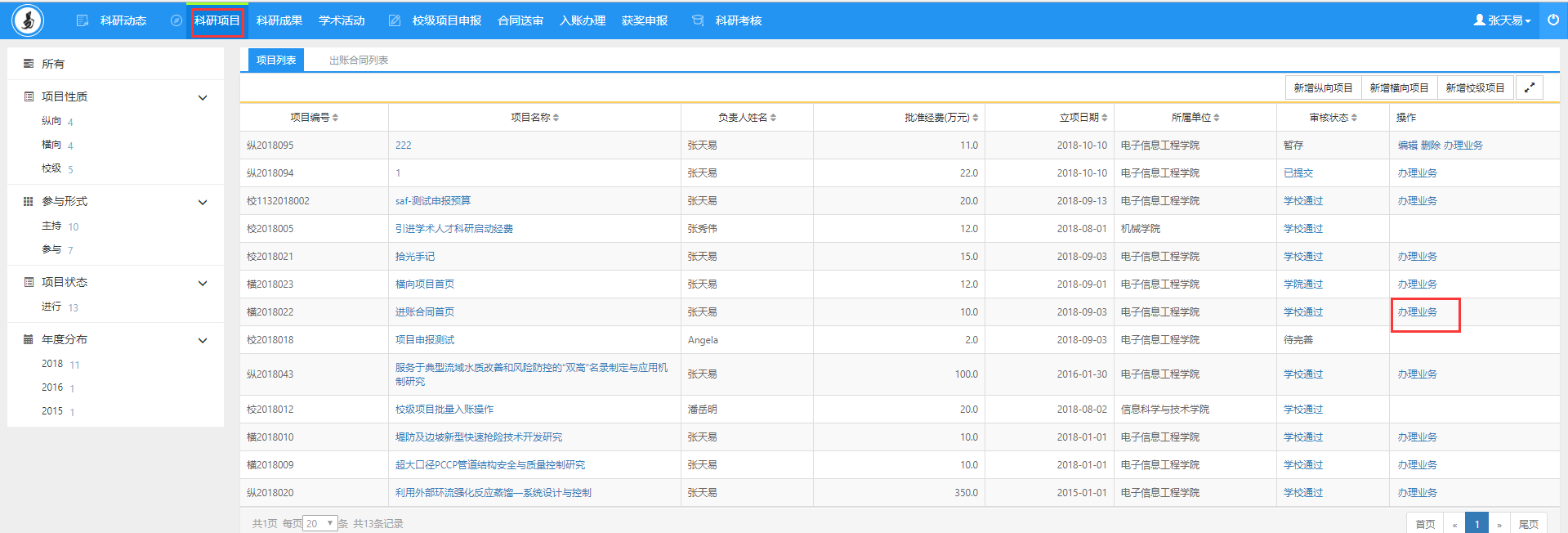The width and height of the screenshot is (1568, 533).
Task: Sort by 批准经费(万元) column sort icon
Action: [x=975, y=118]
